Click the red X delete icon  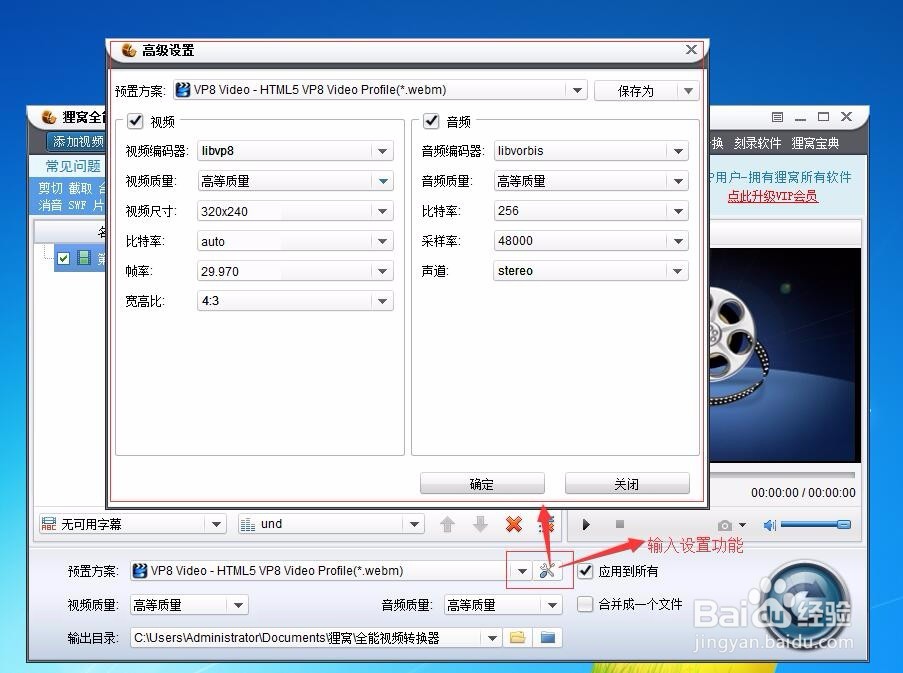coord(513,524)
